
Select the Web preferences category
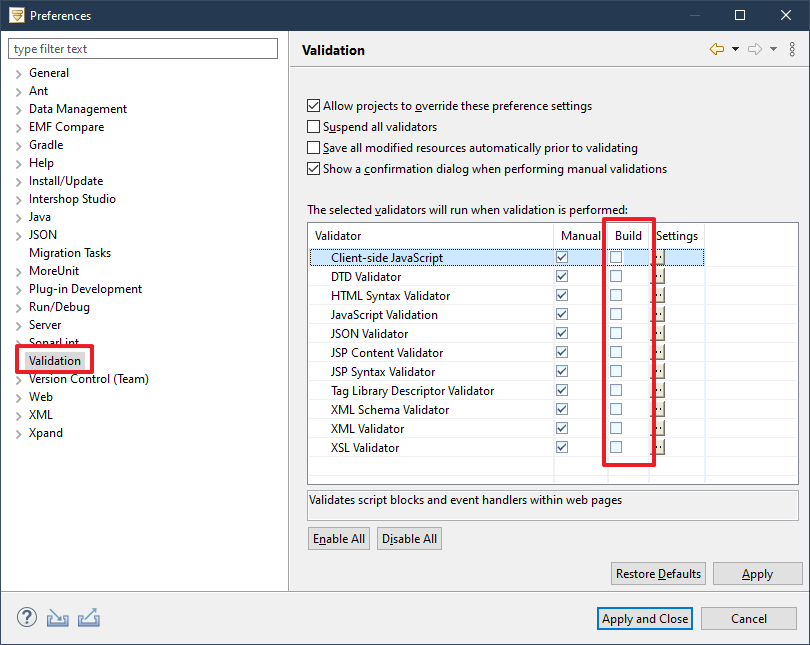41,396
